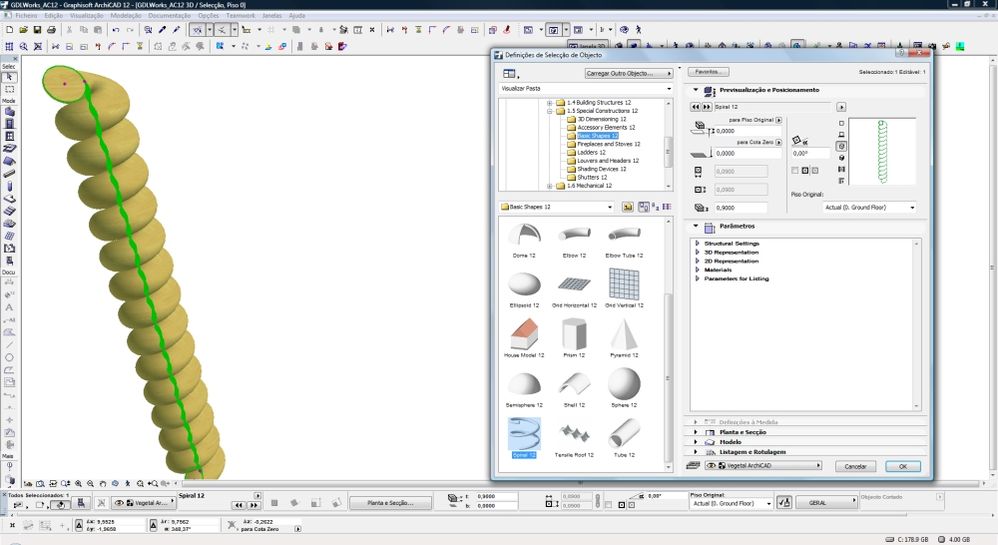Click the Print icon in toolbar
998x545 pixels.
click(52, 29)
